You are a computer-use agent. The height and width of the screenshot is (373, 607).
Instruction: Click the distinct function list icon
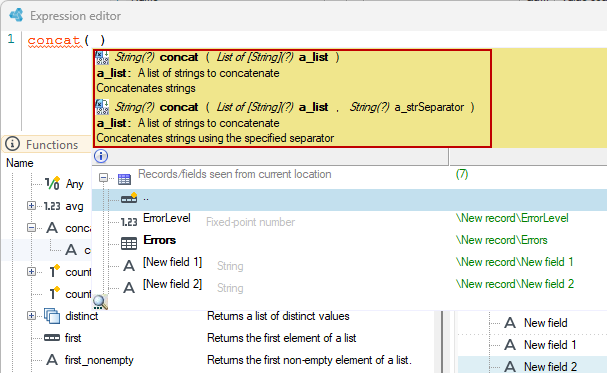coord(52,316)
